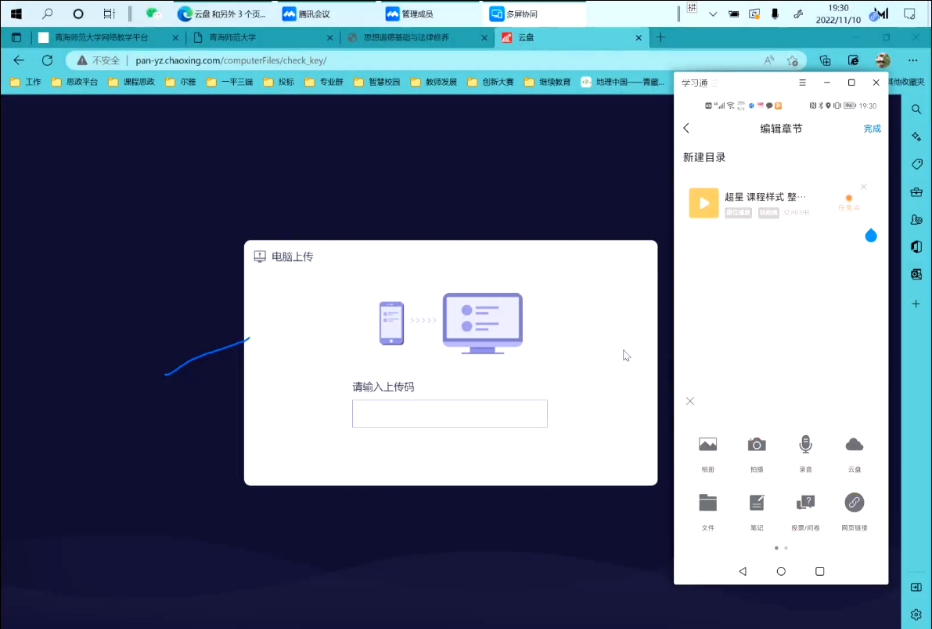Open 腾讯会议 from the Windows taskbar
The image size is (932, 629).
point(314,14)
